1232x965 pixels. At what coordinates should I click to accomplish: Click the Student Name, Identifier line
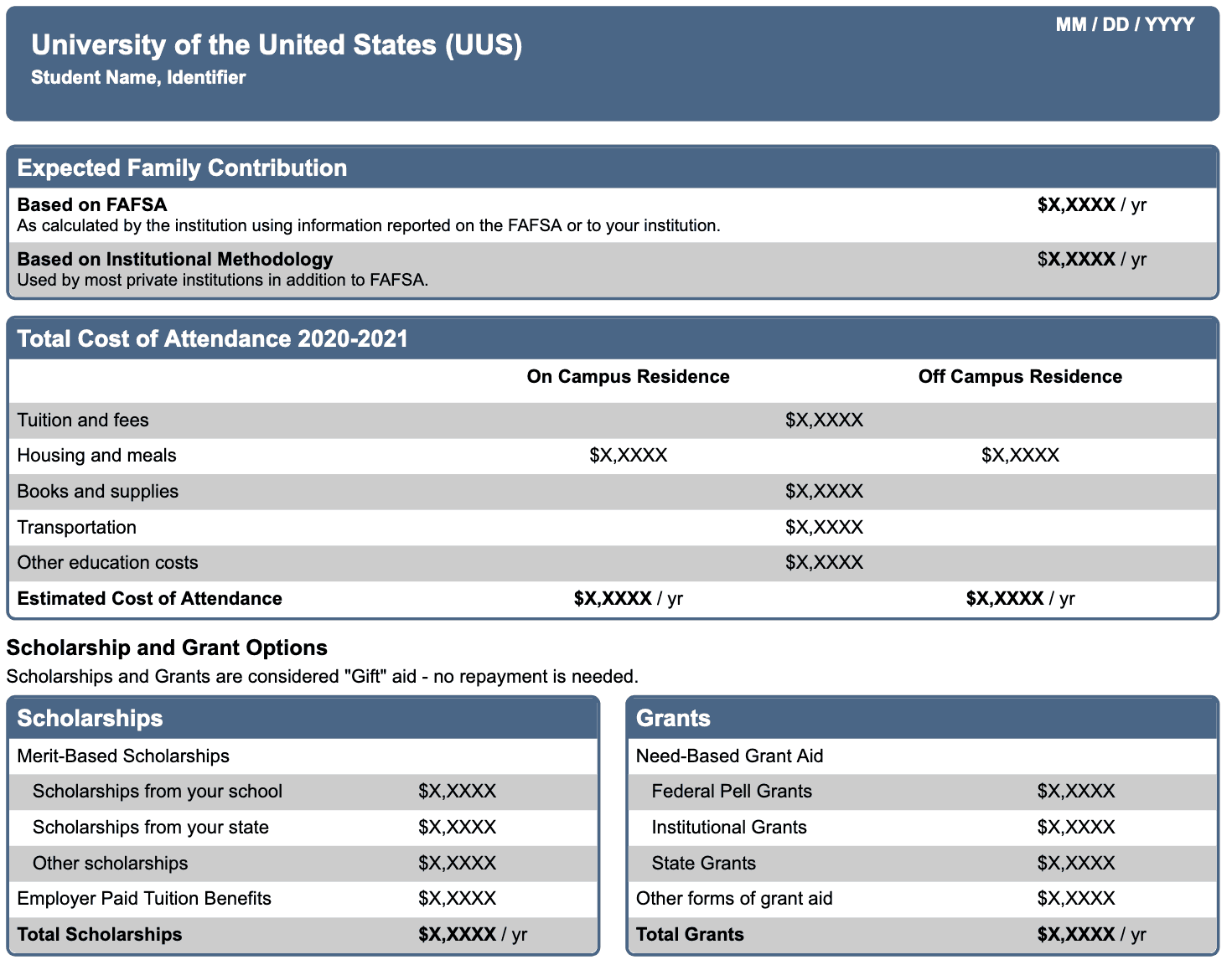tap(138, 77)
